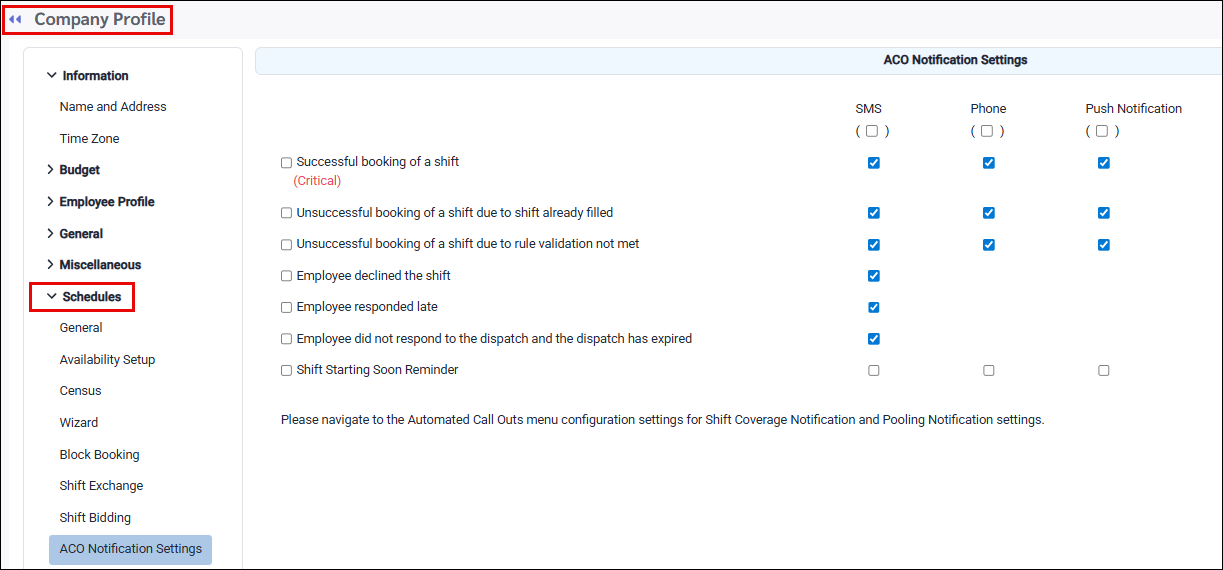
Task: Uncheck SMS for Employee declined the shift
Action: pyautogui.click(x=874, y=276)
